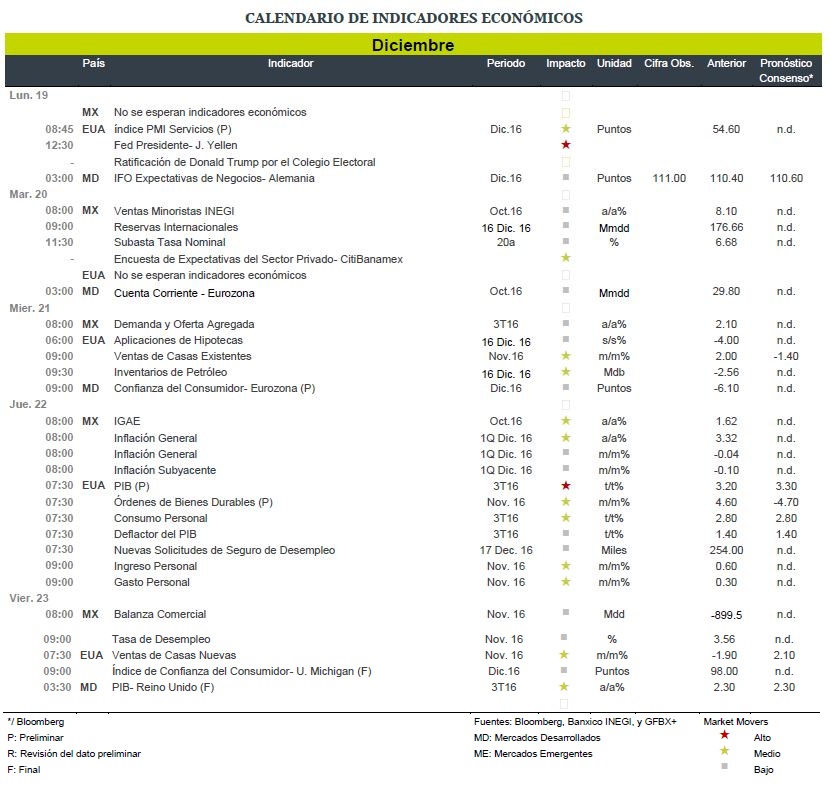Viewport: 834px width, 789px height.
Task: Click the red star for Fed Presidente J. Yellen
Action: point(565,145)
